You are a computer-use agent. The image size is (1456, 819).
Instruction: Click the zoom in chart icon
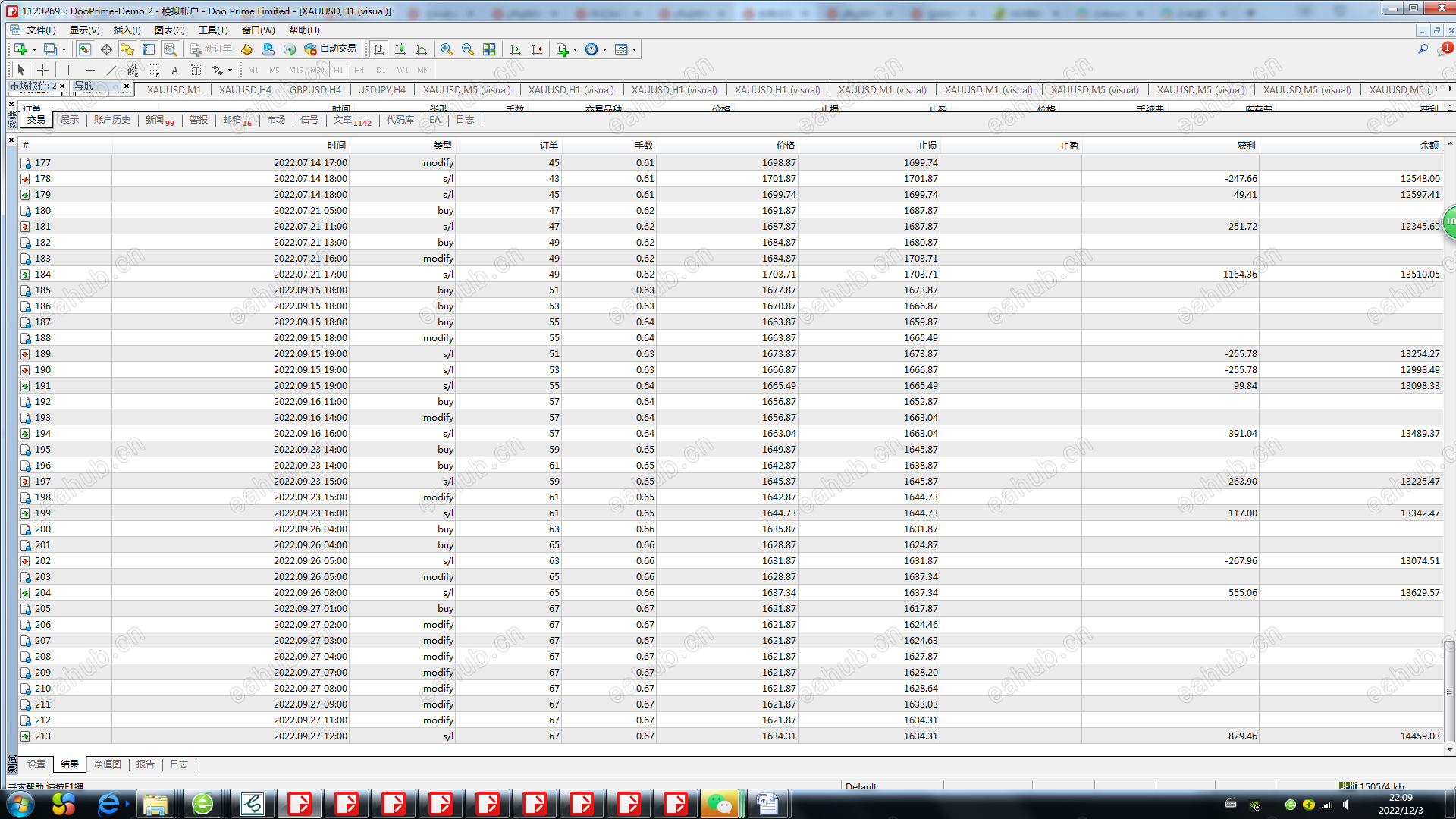[x=447, y=49]
